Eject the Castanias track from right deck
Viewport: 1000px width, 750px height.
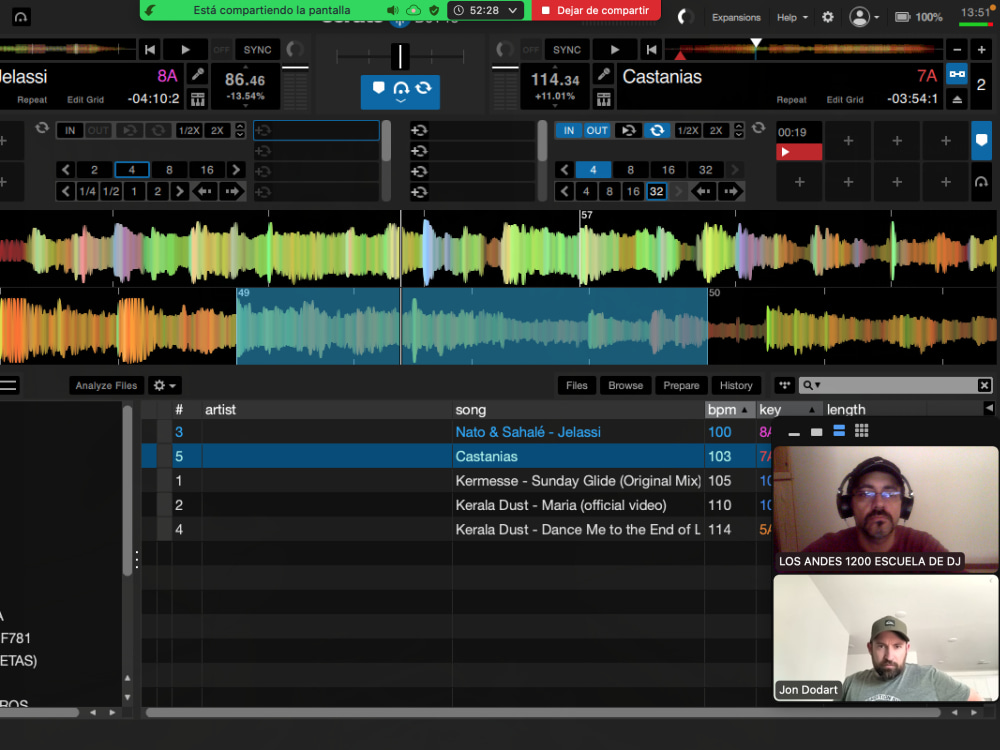coord(957,99)
